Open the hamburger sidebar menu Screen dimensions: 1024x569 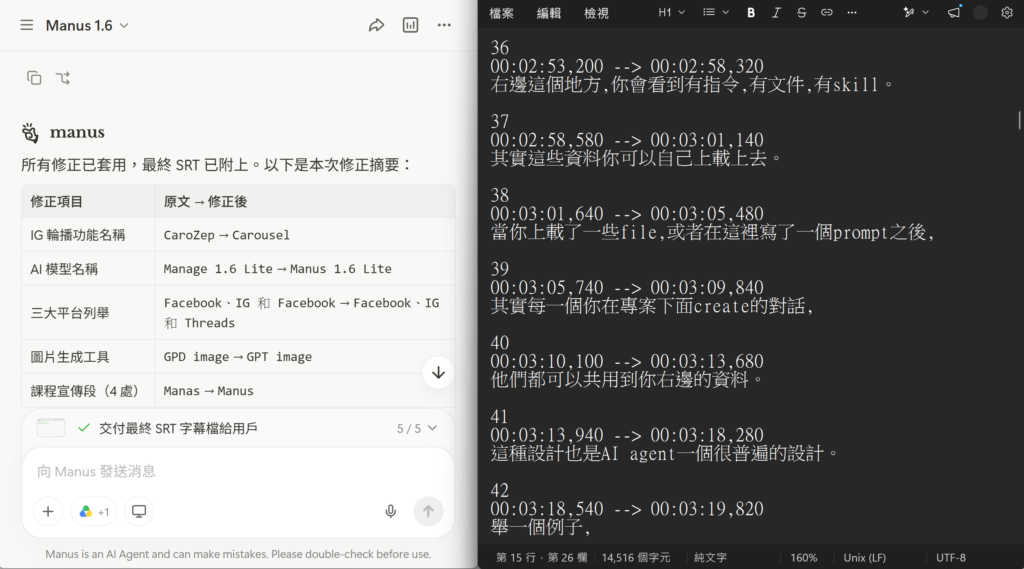tap(26, 25)
